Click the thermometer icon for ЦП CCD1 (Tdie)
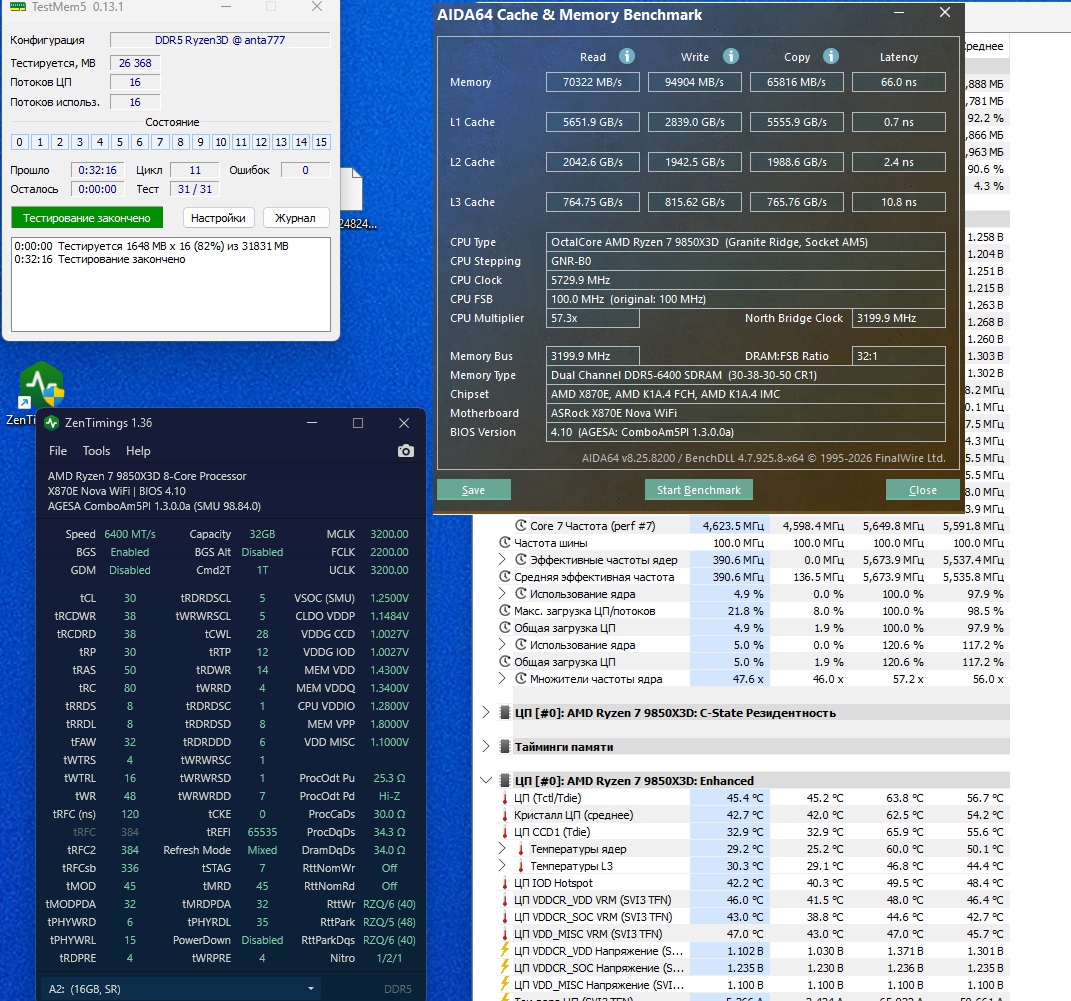Viewport: 1071px width, 1001px height. click(505, 832)
